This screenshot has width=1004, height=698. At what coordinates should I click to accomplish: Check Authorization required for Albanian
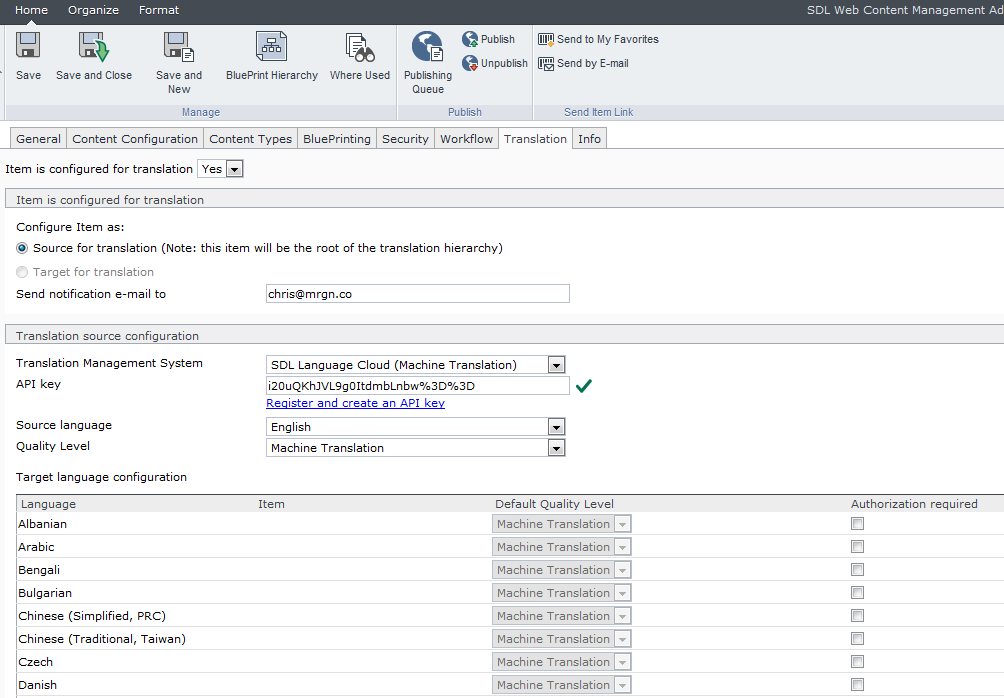[857, 524]
